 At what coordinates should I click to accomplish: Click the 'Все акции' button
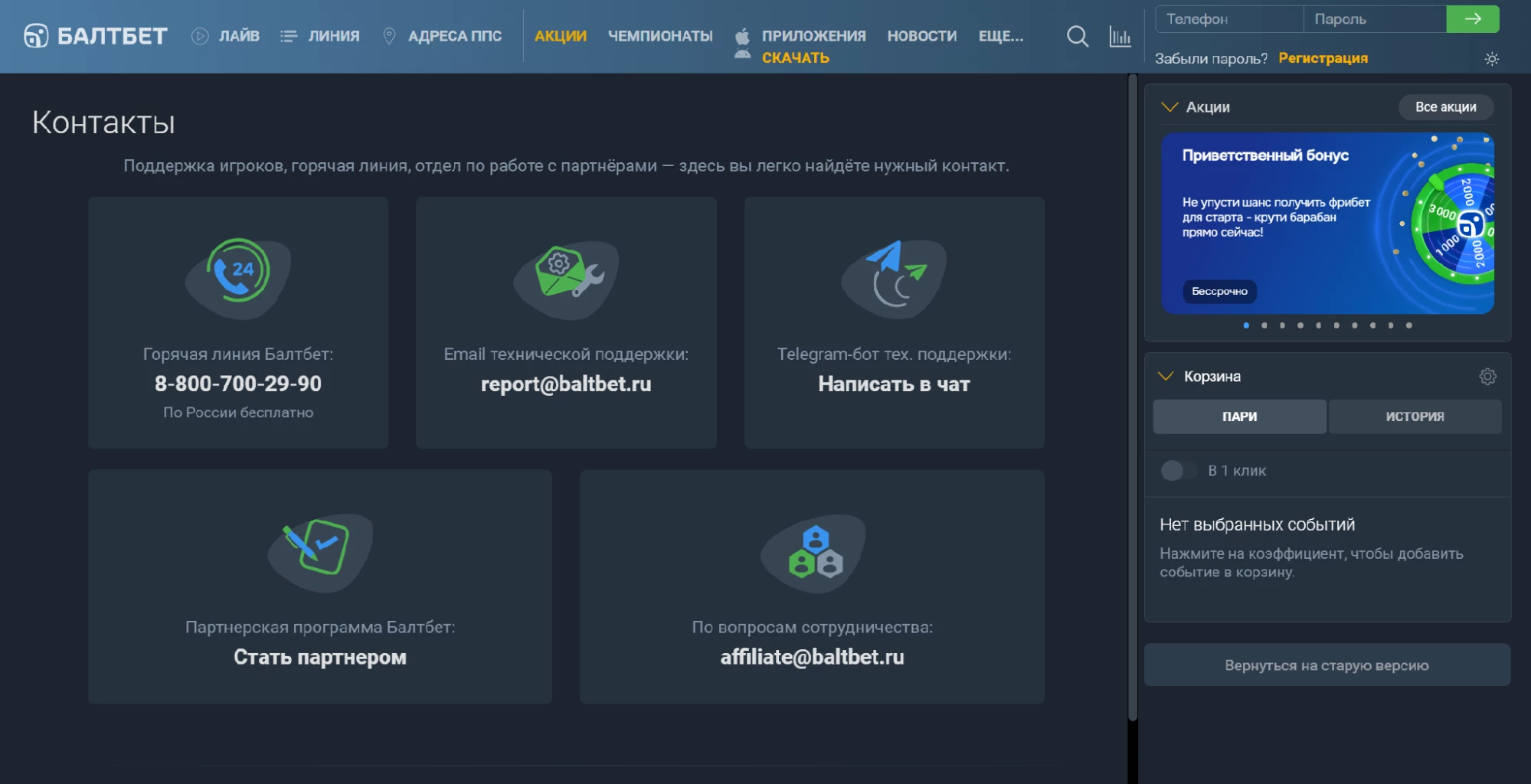pyautogui.click(x=1445, y=107)
